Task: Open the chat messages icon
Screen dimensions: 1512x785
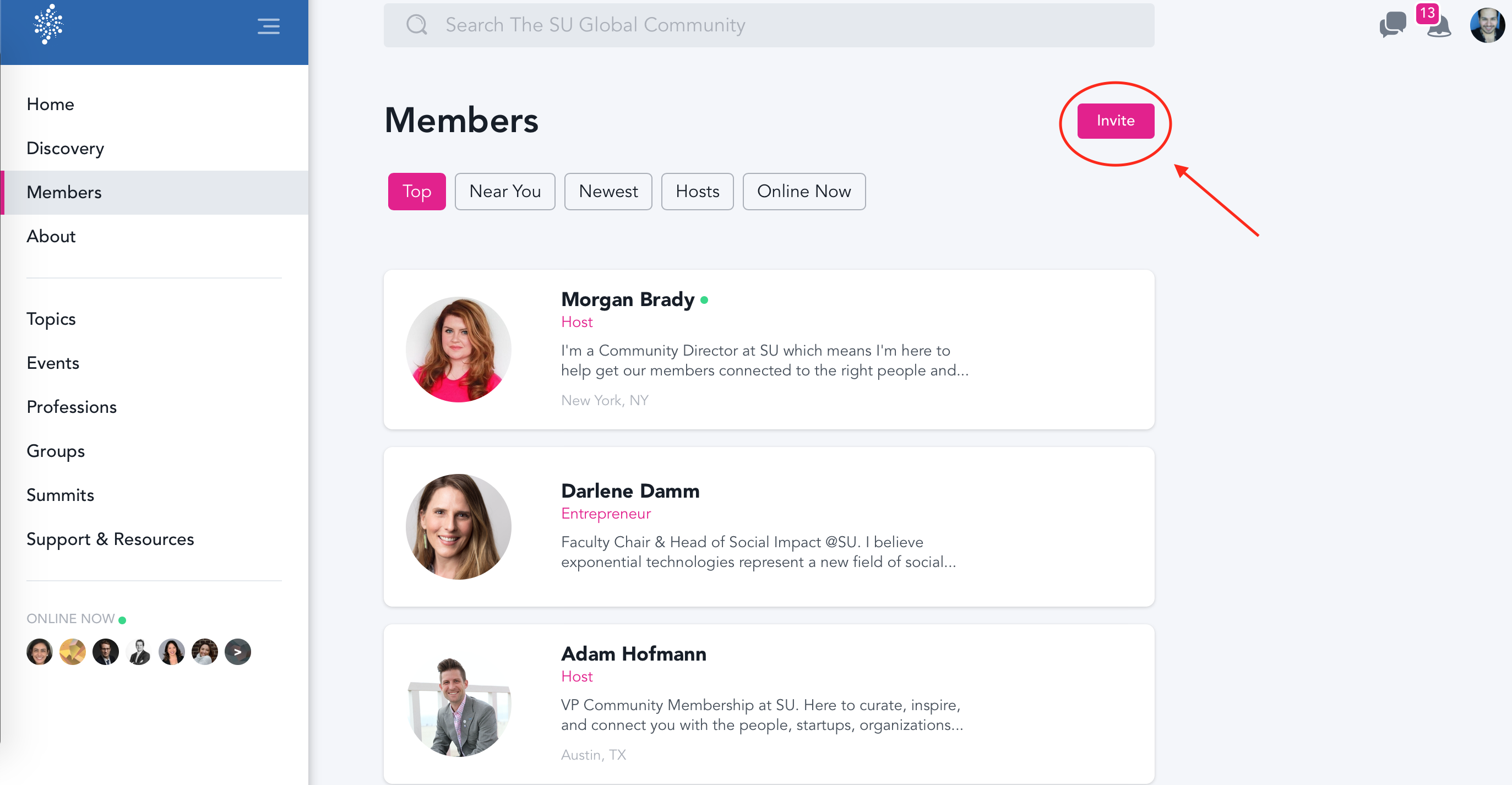Action: 1393,25
